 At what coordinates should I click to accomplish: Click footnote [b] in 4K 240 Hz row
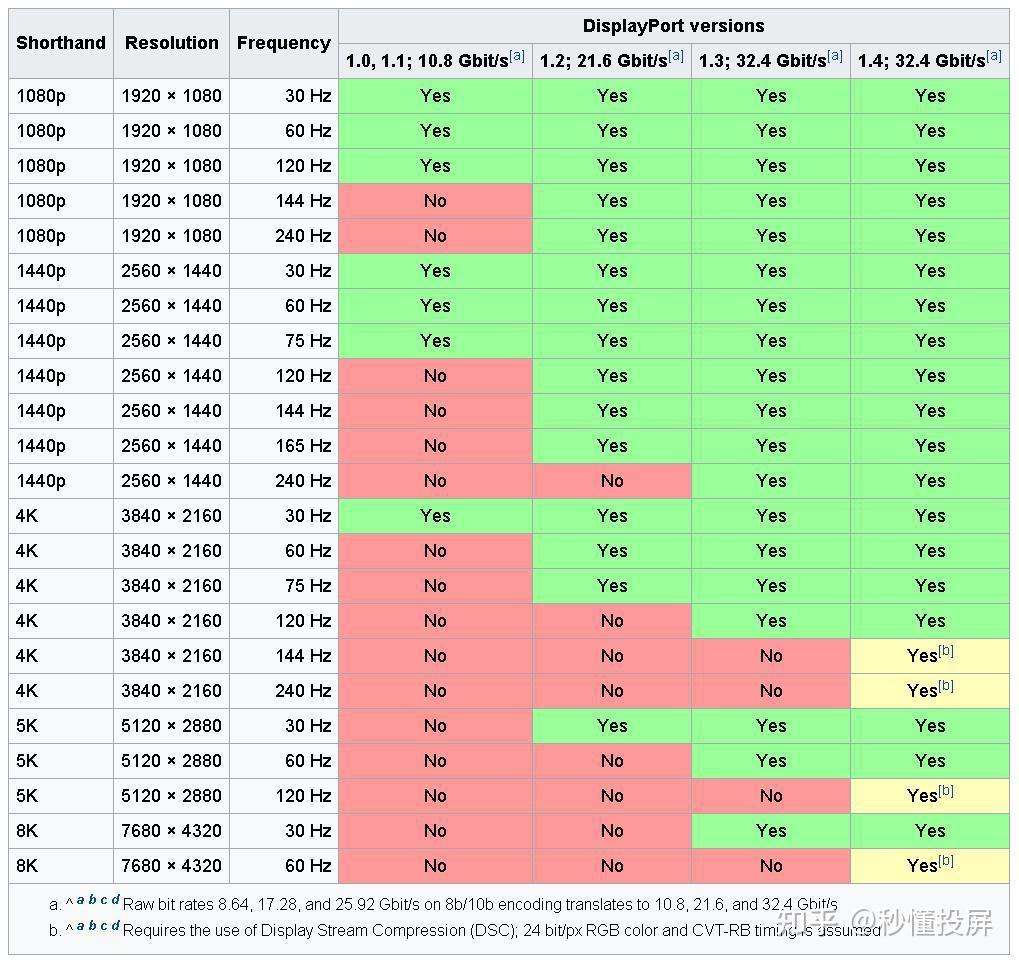[x=946, y=686]
